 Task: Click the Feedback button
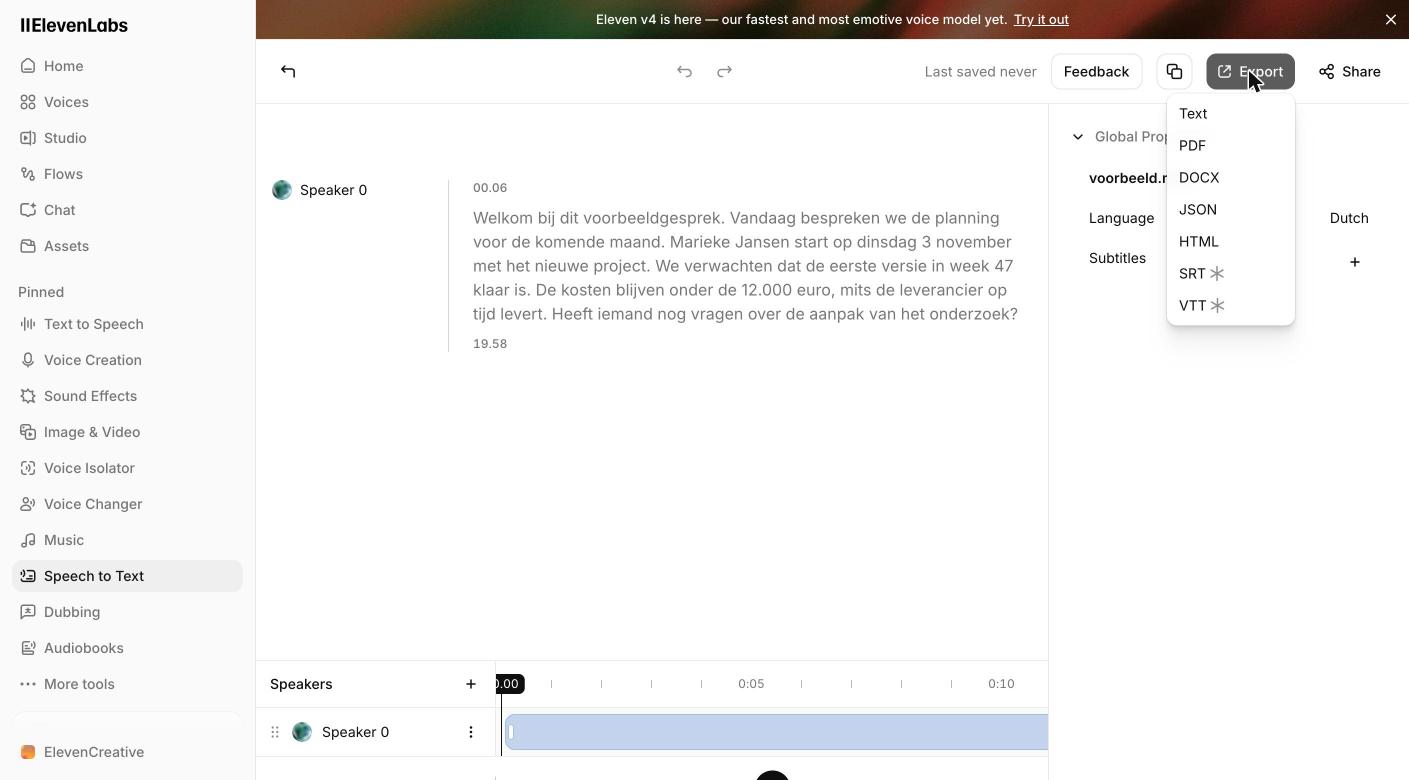[x=1096, y=71]
